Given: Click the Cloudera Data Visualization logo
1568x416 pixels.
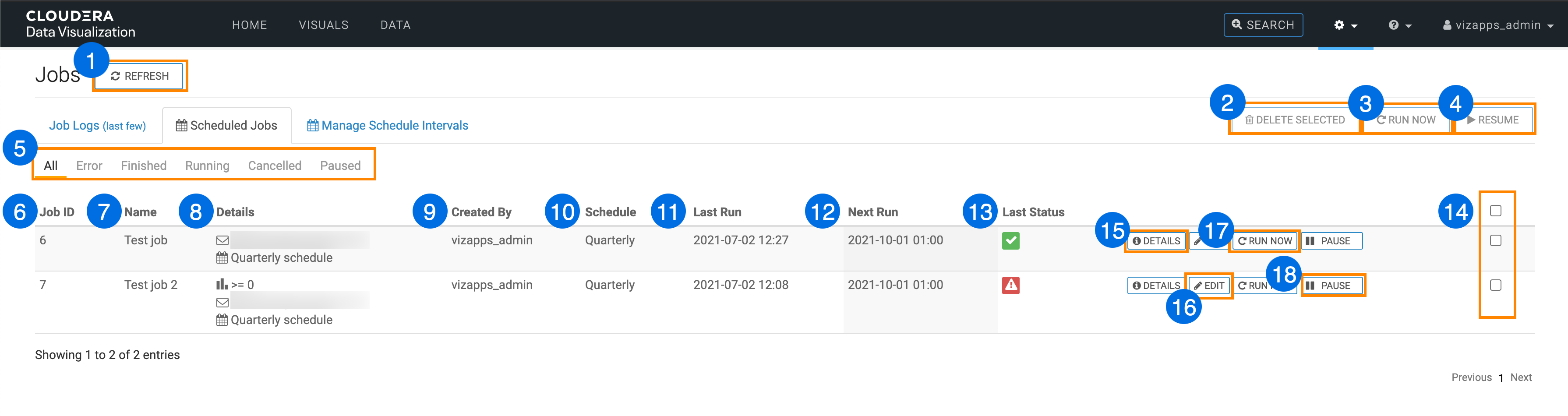Looking at the screenshot, I should (80, 25).
